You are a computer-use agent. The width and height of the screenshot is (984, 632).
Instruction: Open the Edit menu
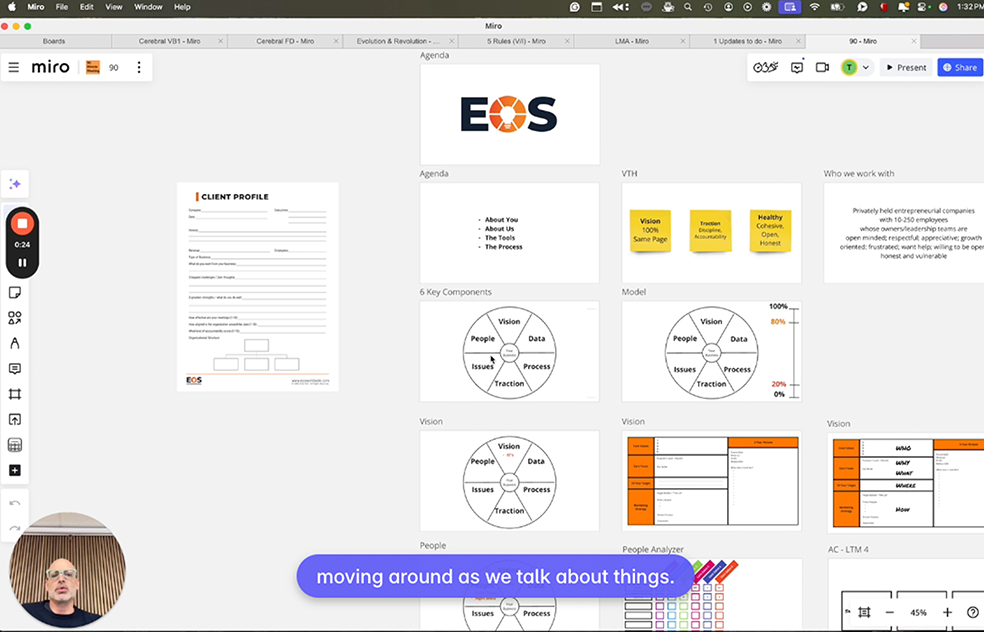tap(87, 7)
